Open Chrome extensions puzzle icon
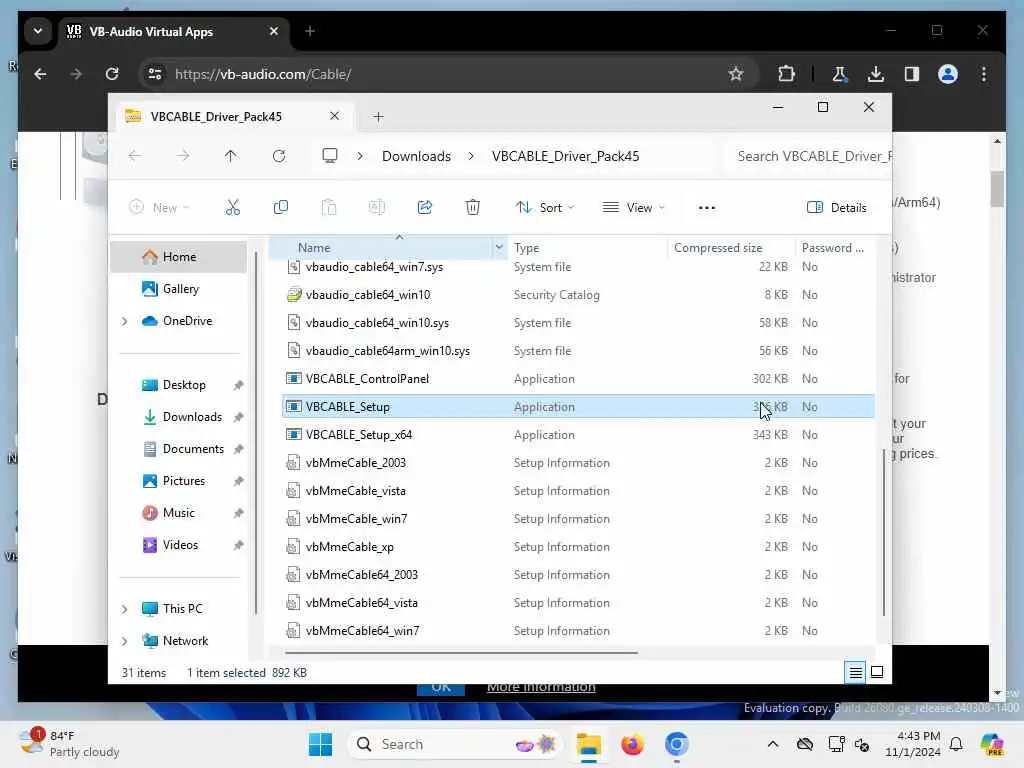This screenshot has width=1024, height=768. click(x=786, y=74)
